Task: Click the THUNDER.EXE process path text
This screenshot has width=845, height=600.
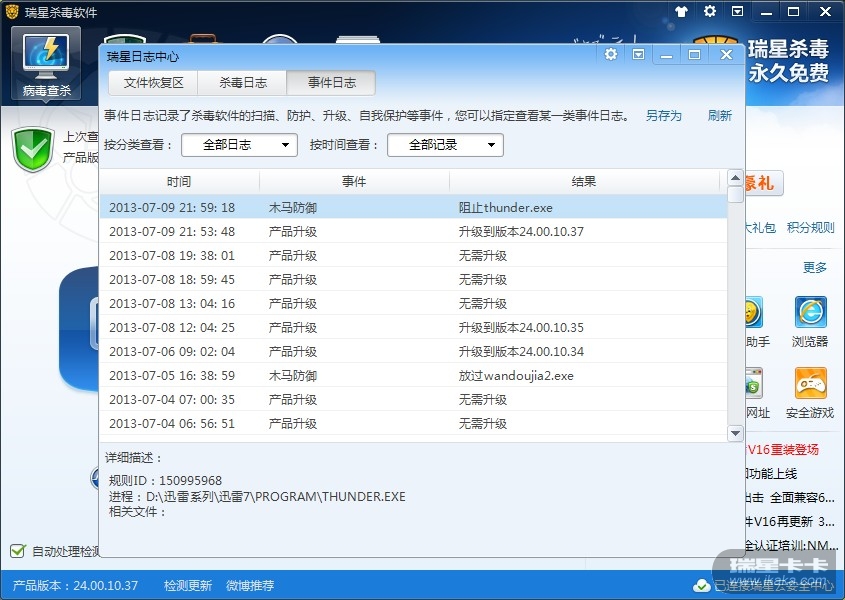Action: tap(257, 496)
